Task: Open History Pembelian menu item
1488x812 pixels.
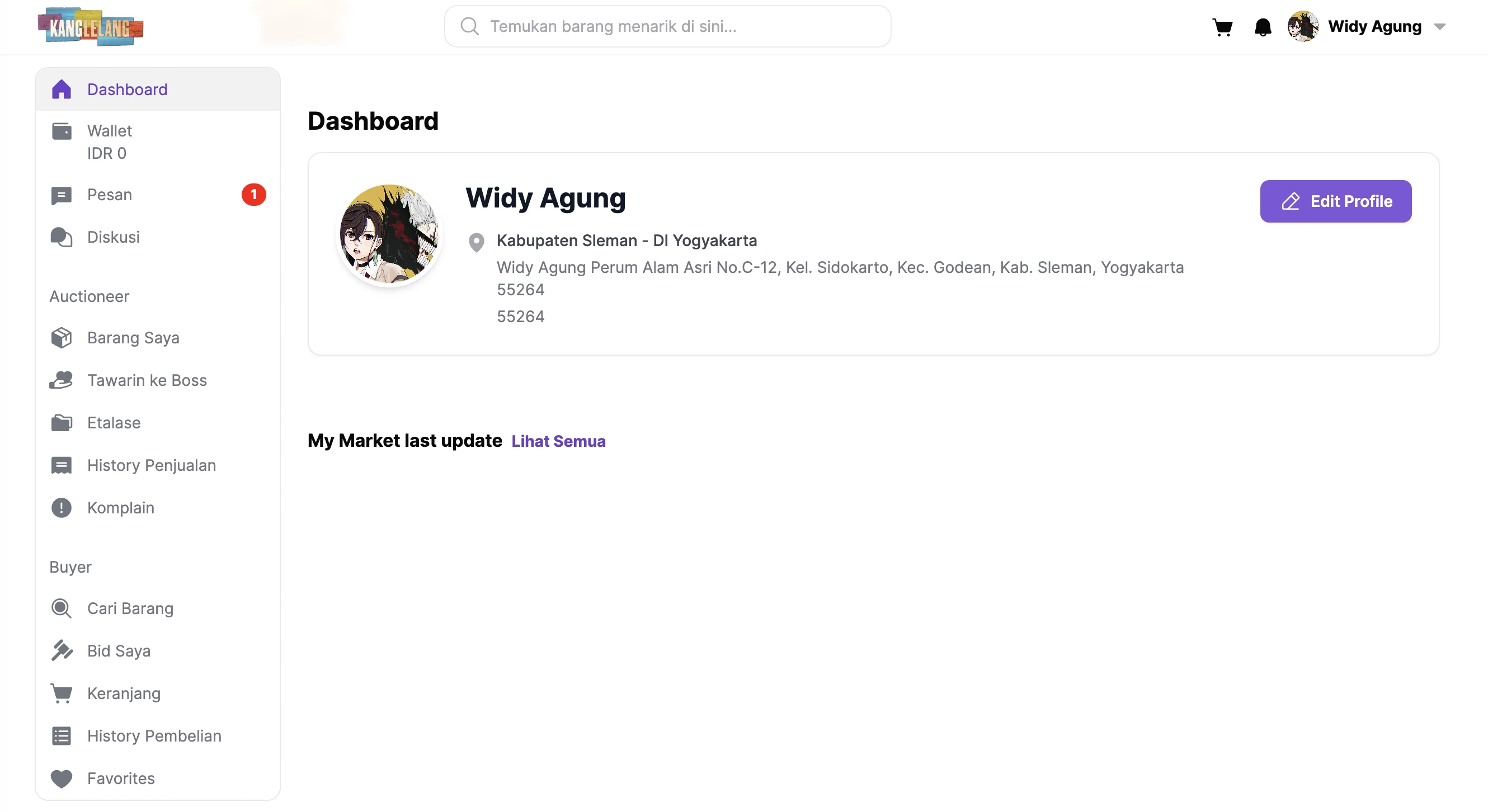Action: 158,736
